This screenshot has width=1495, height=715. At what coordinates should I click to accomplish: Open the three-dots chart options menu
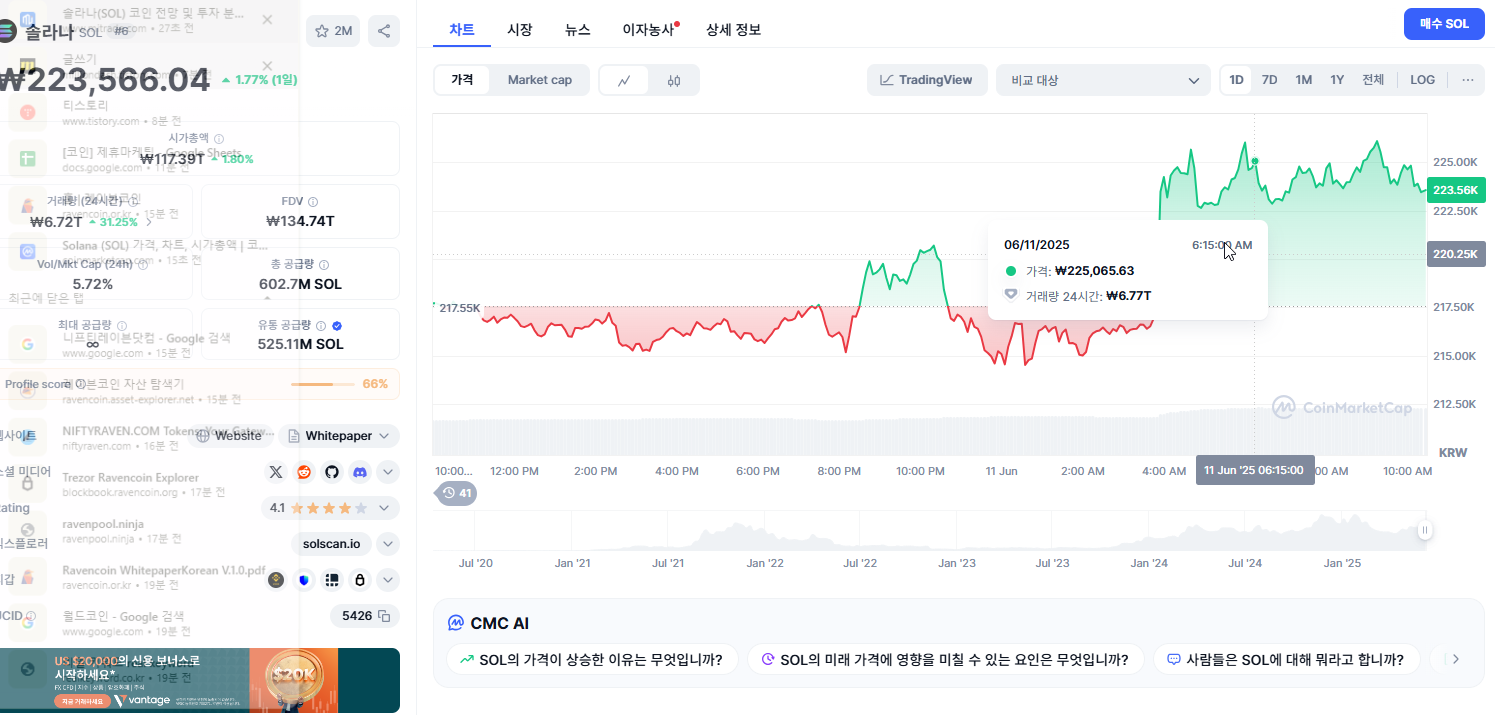[x=1468, y=80]
